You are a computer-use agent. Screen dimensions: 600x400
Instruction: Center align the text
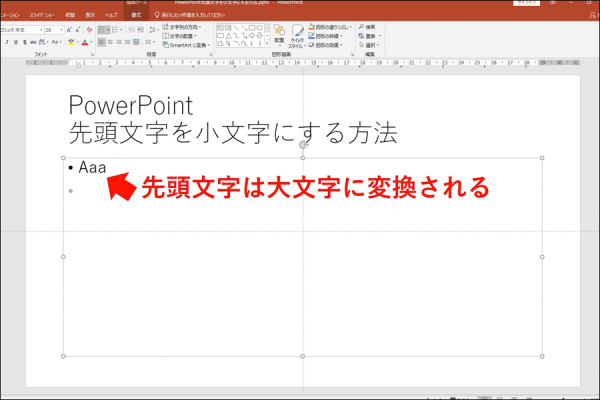110,42
